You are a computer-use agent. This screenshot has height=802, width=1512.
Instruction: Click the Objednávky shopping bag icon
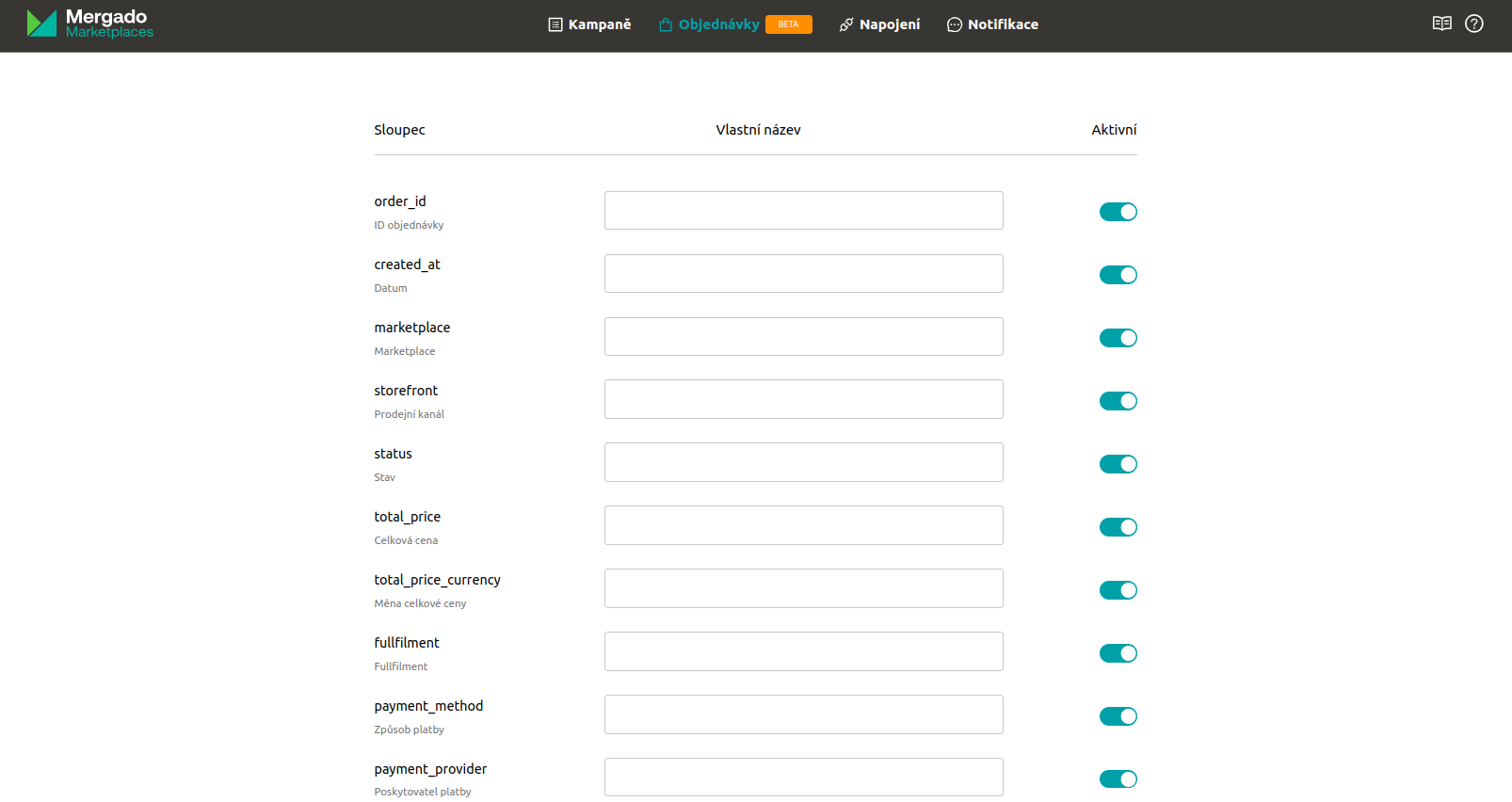pos(666,24)
